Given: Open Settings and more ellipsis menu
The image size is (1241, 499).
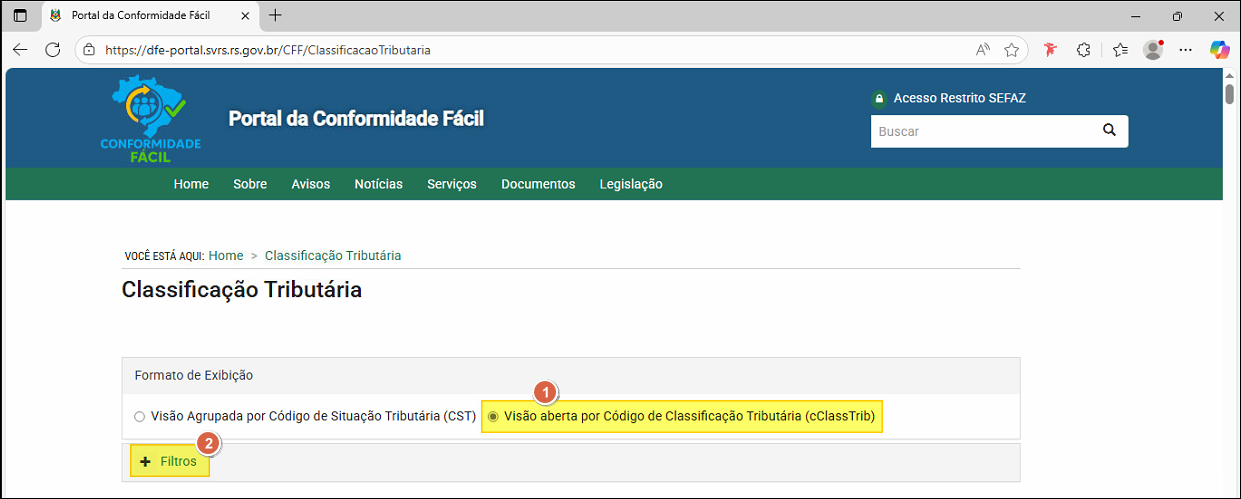Looking at the screenshot, I should pyautogui.click(x=1186, y=49).
